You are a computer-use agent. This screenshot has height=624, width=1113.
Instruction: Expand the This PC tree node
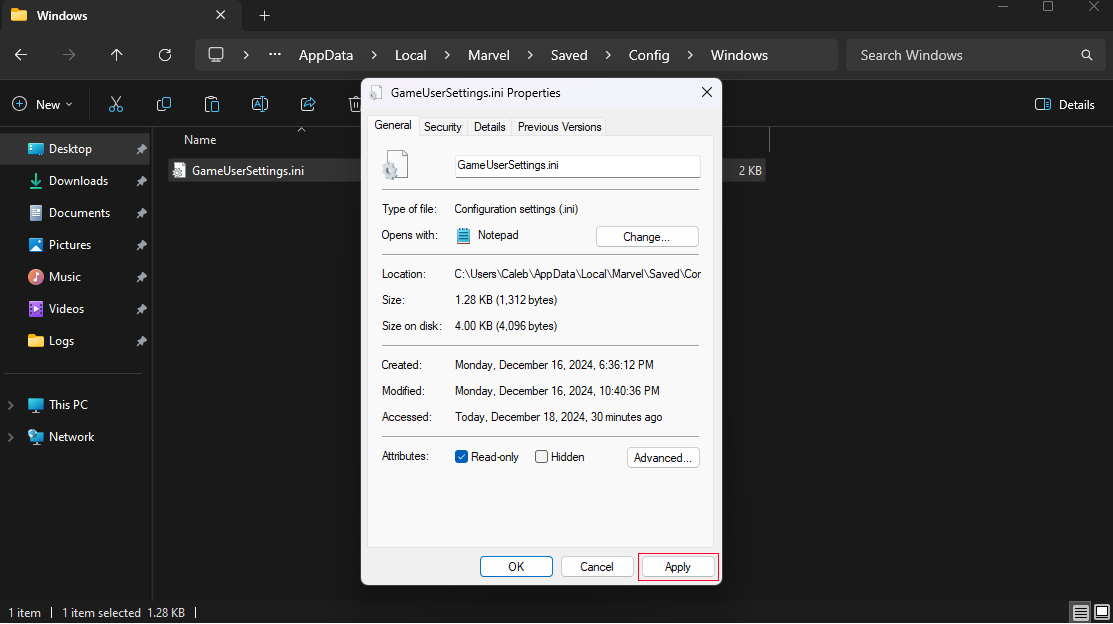pyautogui.click(x=11, y=405)
